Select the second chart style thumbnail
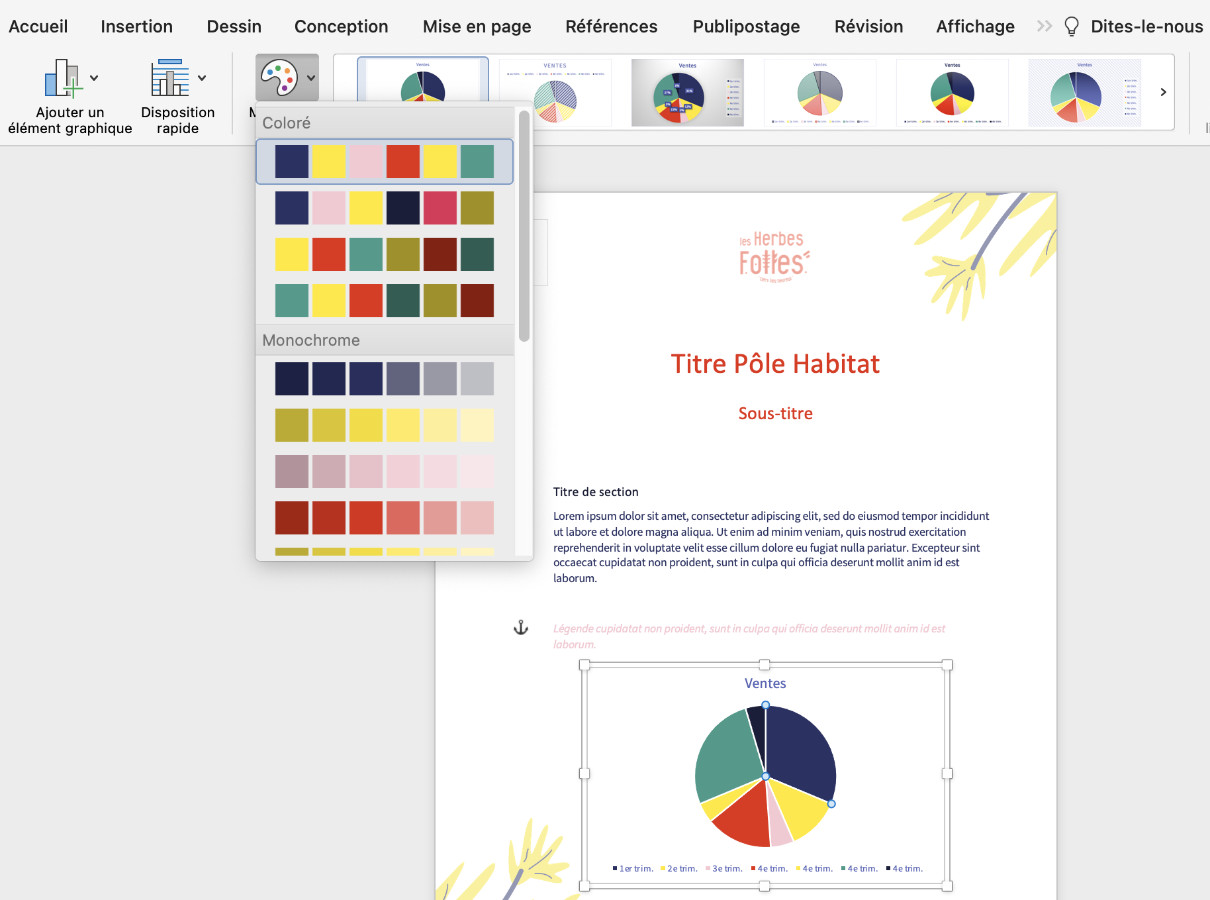1210x900 pixels. tap(555, 92)
